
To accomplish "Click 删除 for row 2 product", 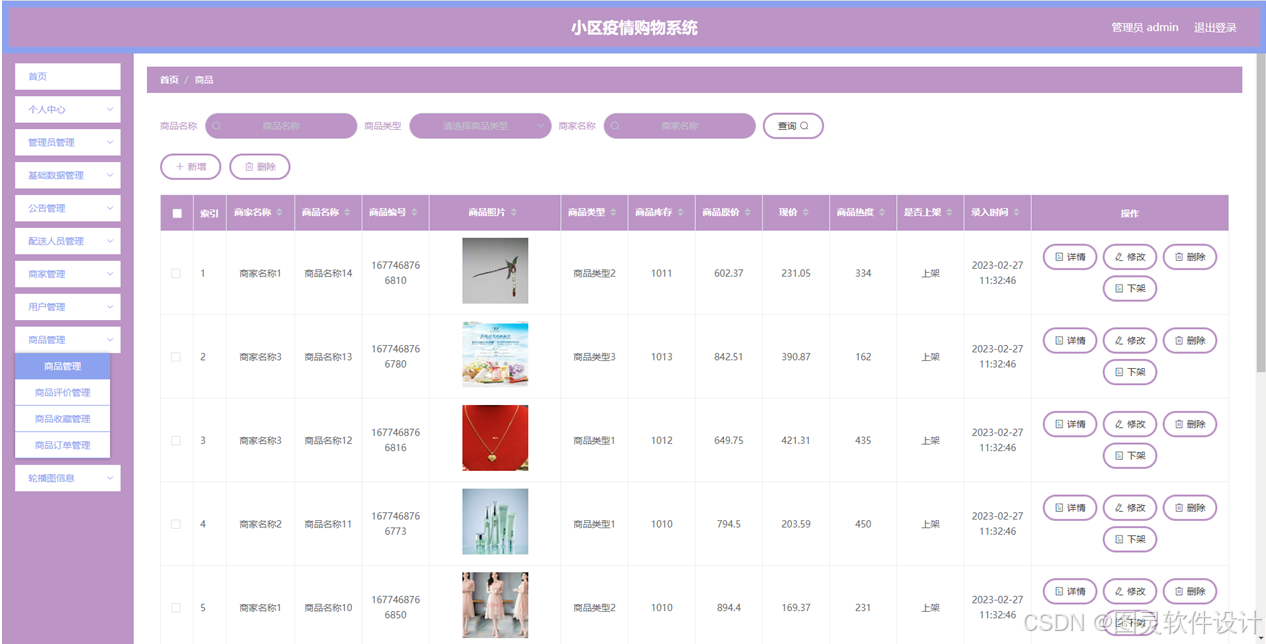I will pos(1190,341).
